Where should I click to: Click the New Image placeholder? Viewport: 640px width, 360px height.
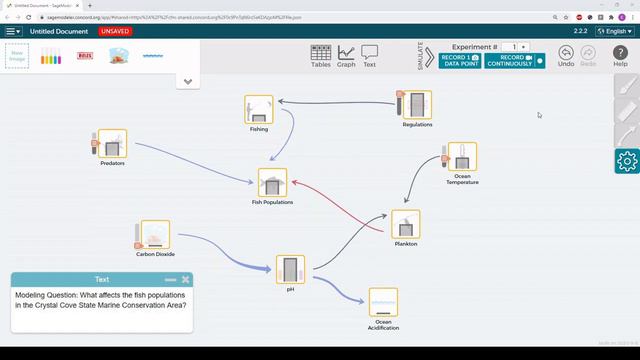(17, 56)
